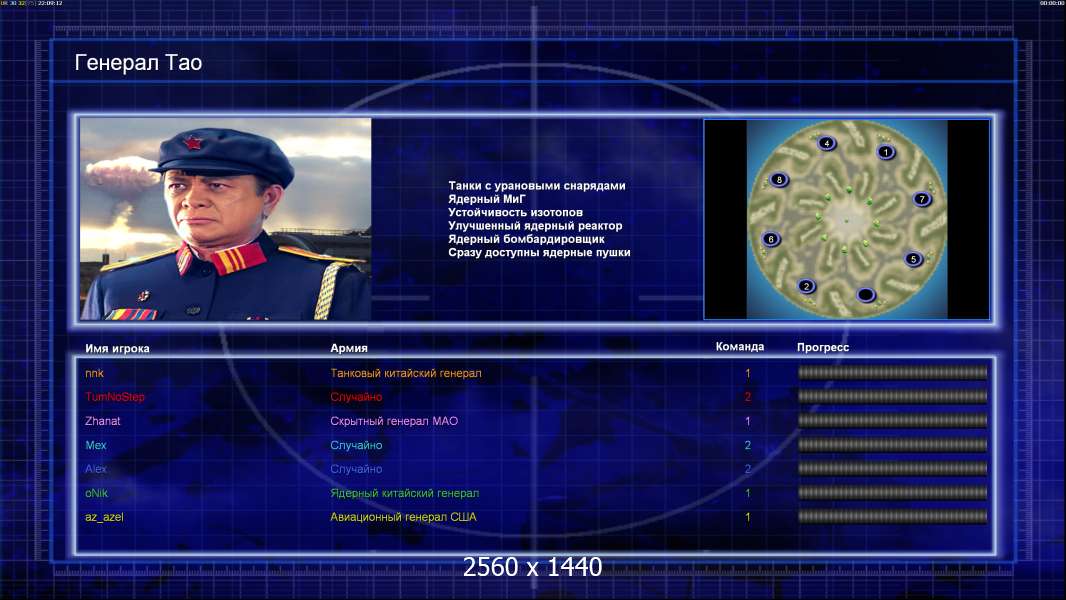
Task: Click ability line 'Ядерный бомбардировщик'
Action: coord(526,239)
